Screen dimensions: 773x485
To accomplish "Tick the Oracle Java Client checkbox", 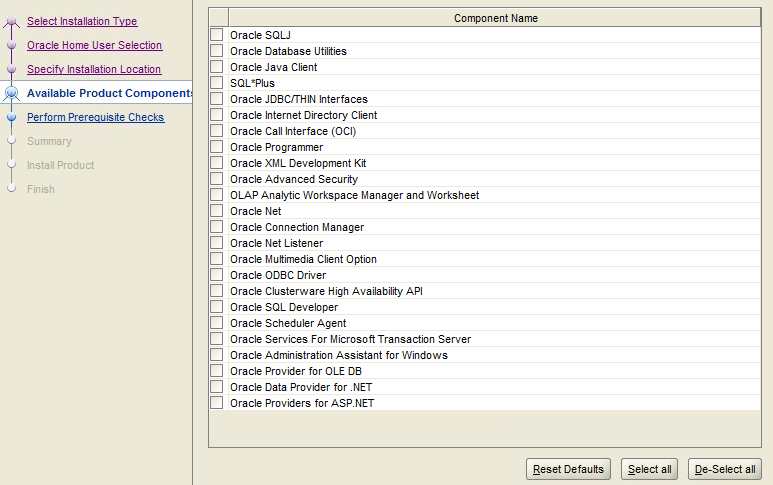I will point(216,67).
